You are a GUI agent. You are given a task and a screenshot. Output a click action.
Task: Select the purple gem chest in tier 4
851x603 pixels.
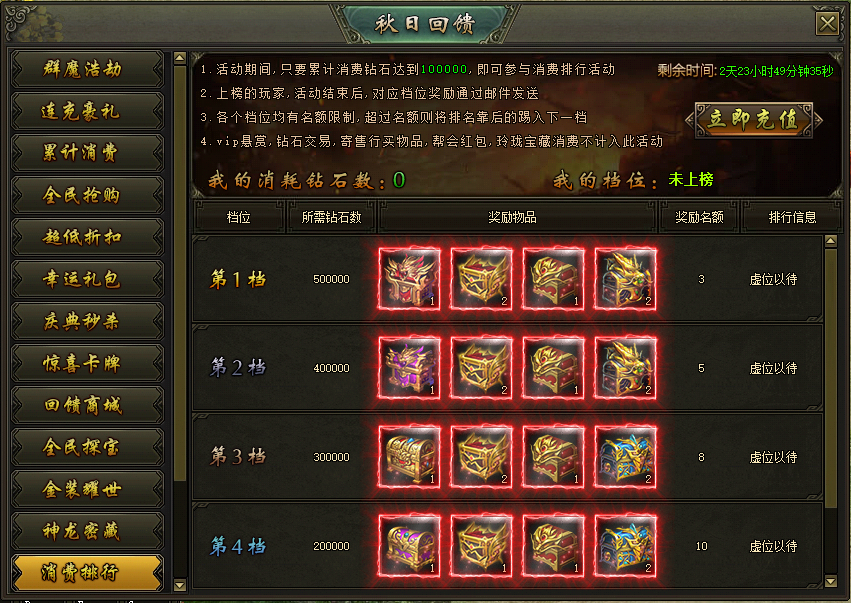409,546
